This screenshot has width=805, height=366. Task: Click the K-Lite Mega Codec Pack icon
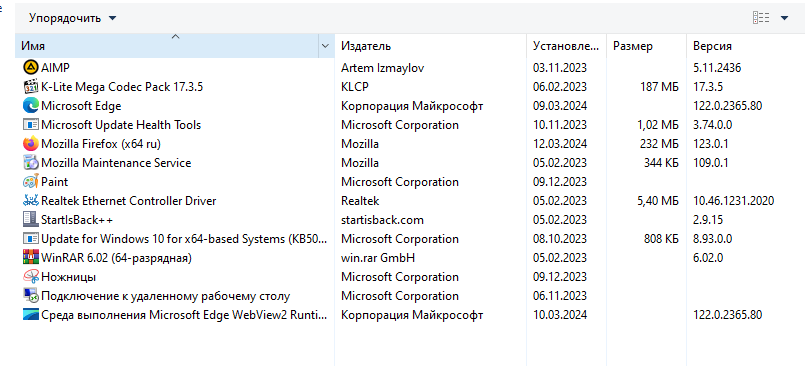click(31, 86)
